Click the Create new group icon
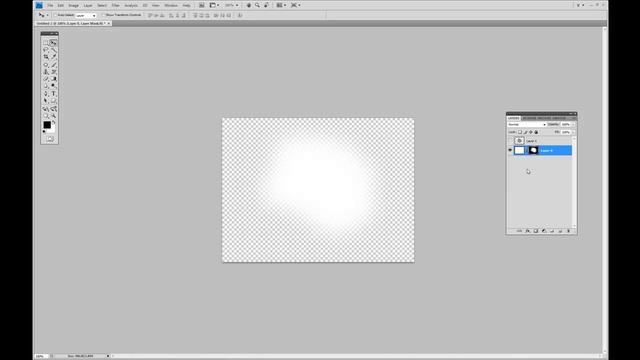 pos(552,231)
